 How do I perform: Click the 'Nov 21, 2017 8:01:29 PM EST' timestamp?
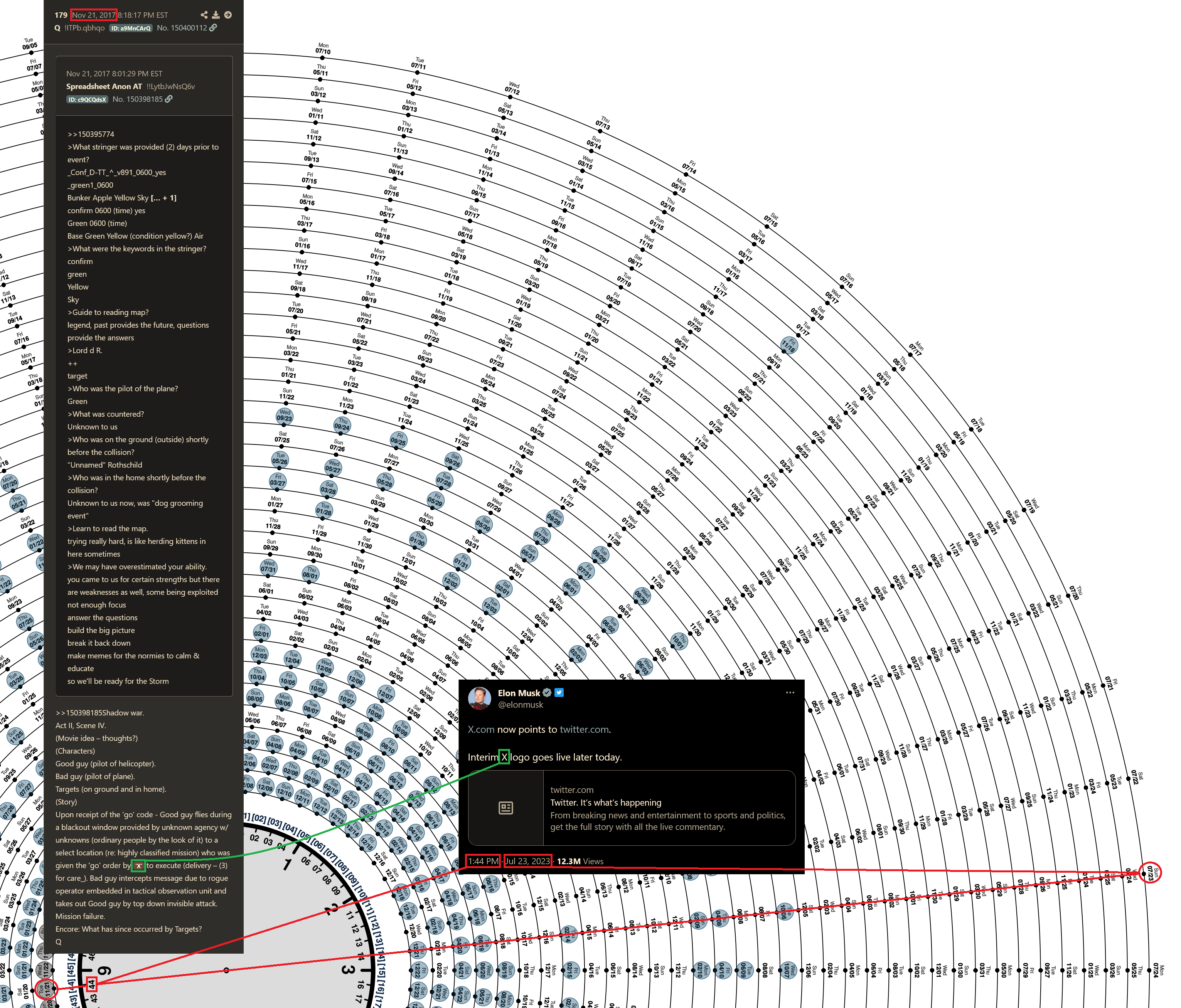coord(114,74)
